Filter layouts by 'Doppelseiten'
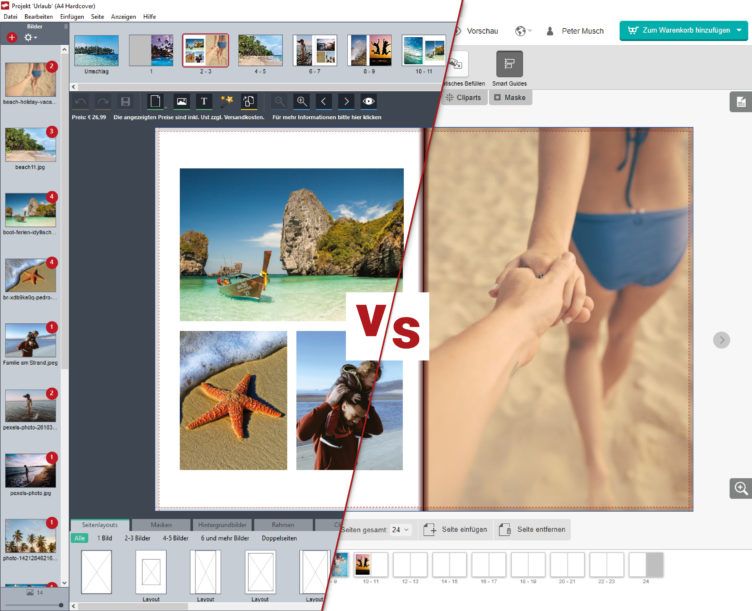This screenshot has width=752, height=611. [279, 538]
